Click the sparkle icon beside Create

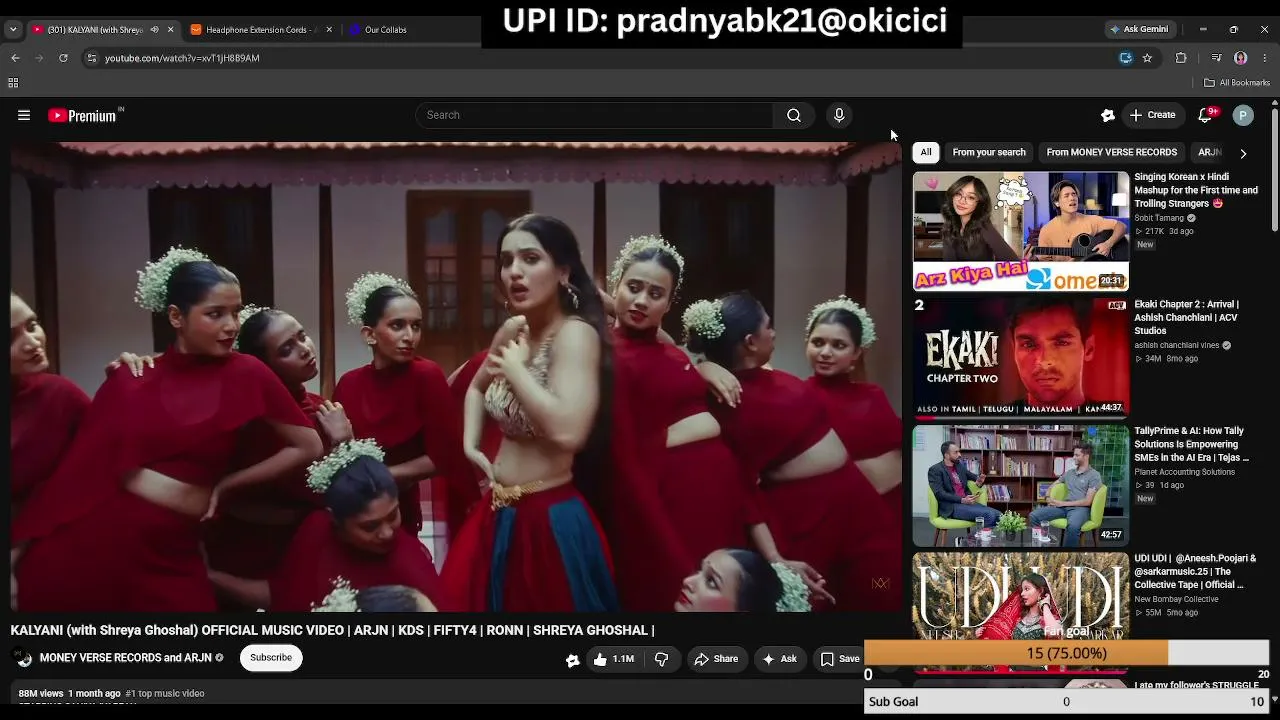point(1108,115)
